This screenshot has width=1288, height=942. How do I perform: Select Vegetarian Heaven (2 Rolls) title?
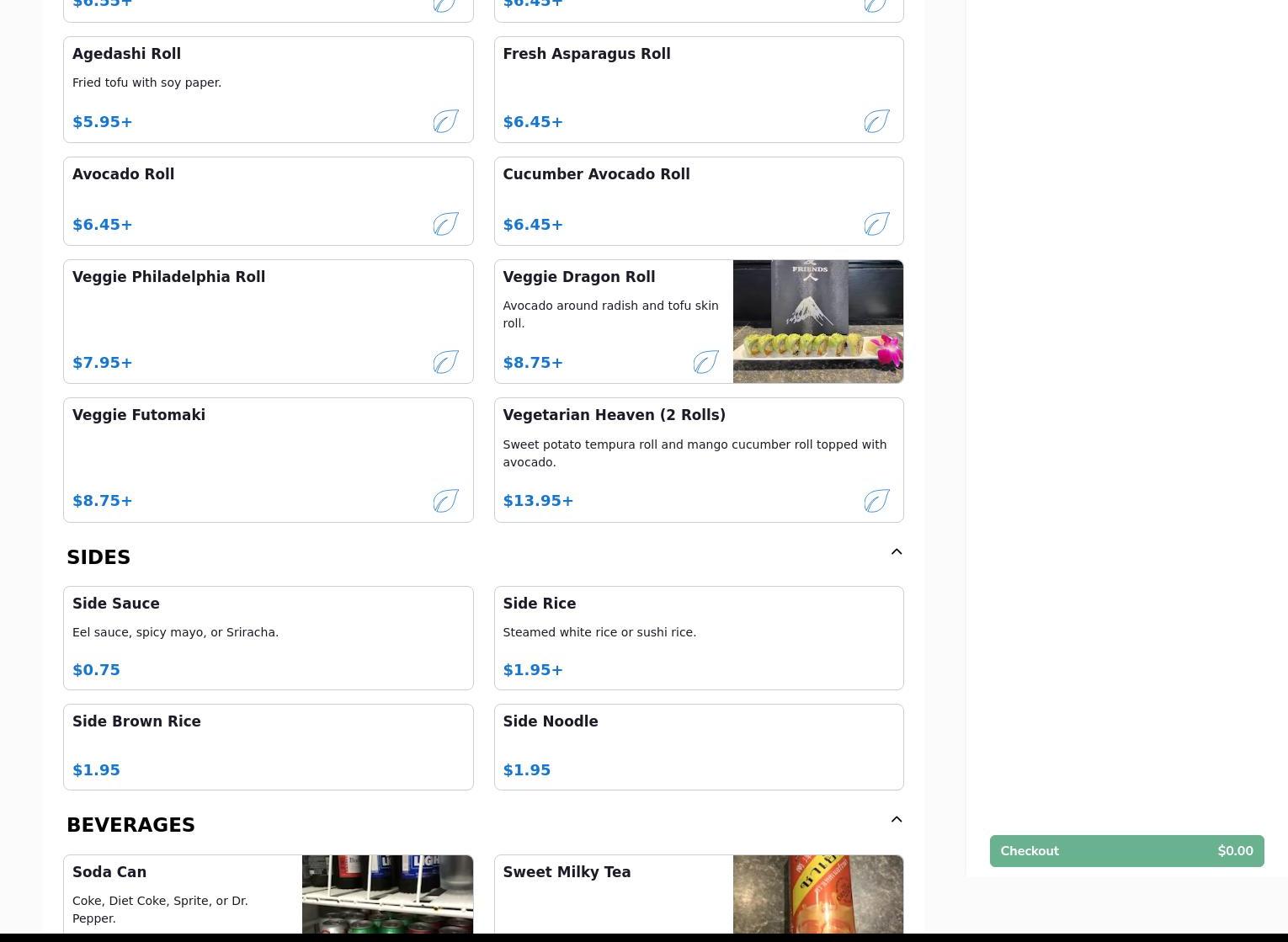[x=614, y=415]
